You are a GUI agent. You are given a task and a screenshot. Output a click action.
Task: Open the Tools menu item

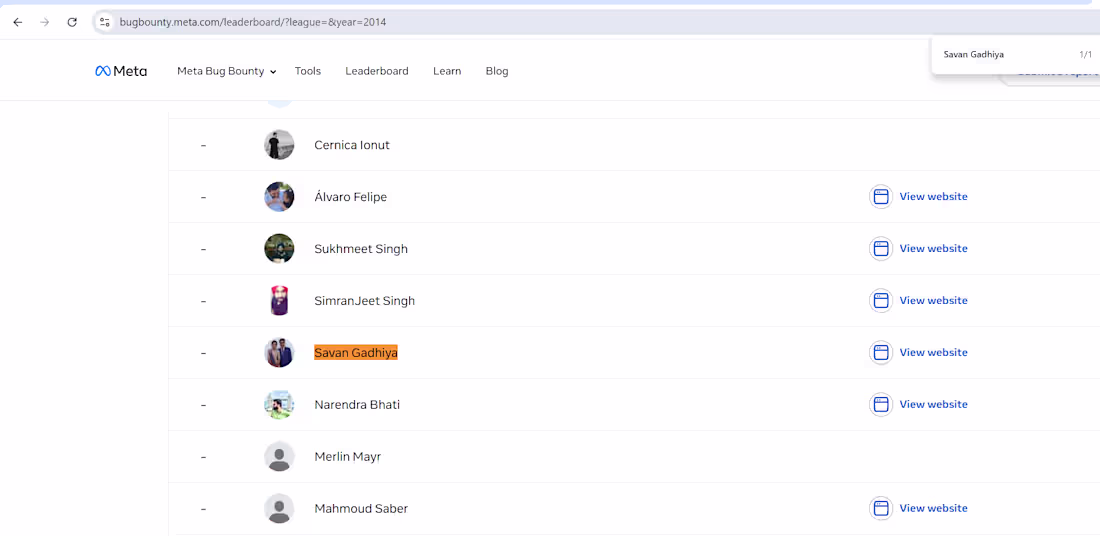[x=308, y=71]
